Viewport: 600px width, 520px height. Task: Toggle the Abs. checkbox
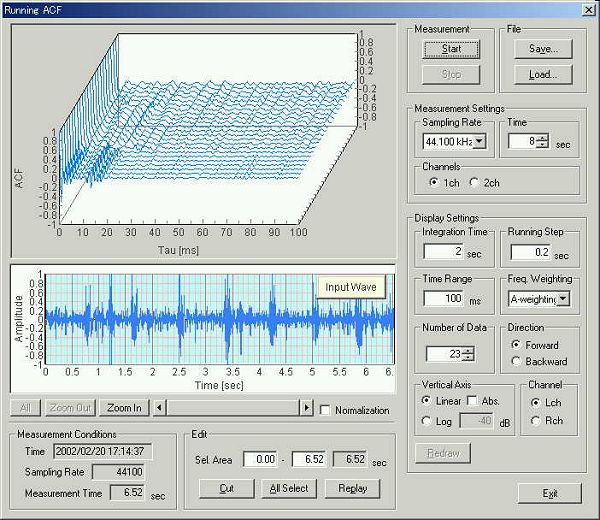[x=472, y=401]
